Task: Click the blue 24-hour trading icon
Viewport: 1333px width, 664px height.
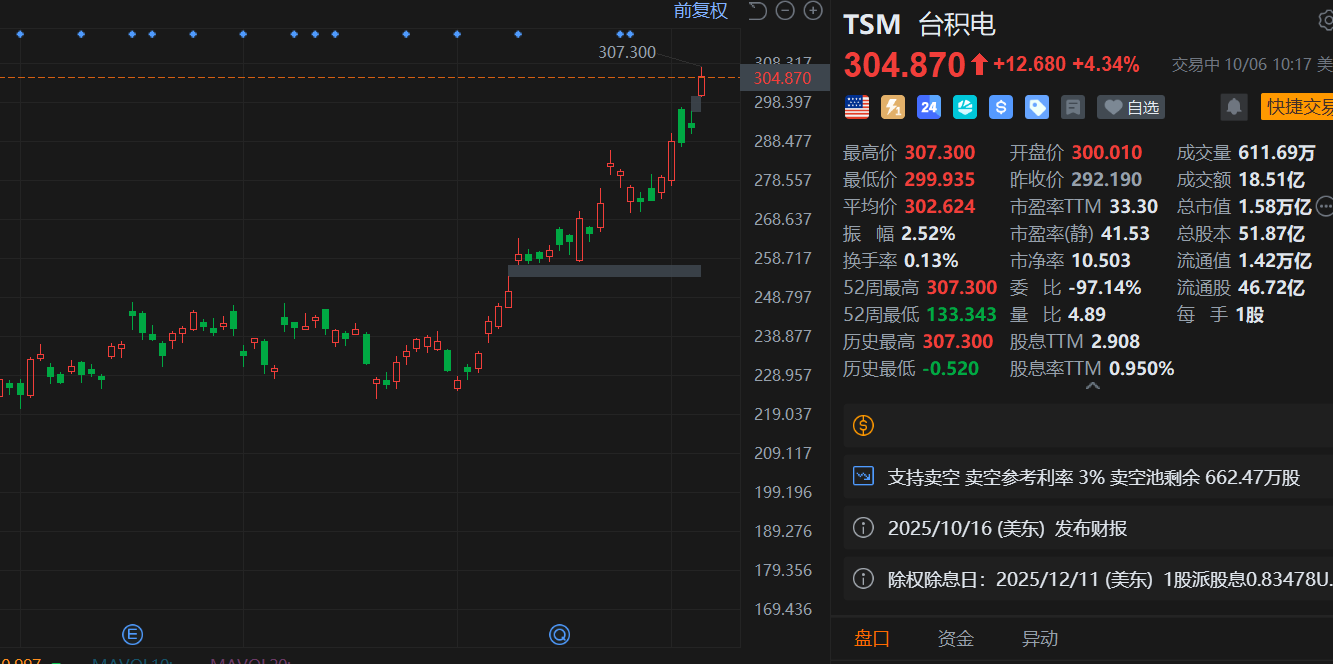Action: click(929, 107)
